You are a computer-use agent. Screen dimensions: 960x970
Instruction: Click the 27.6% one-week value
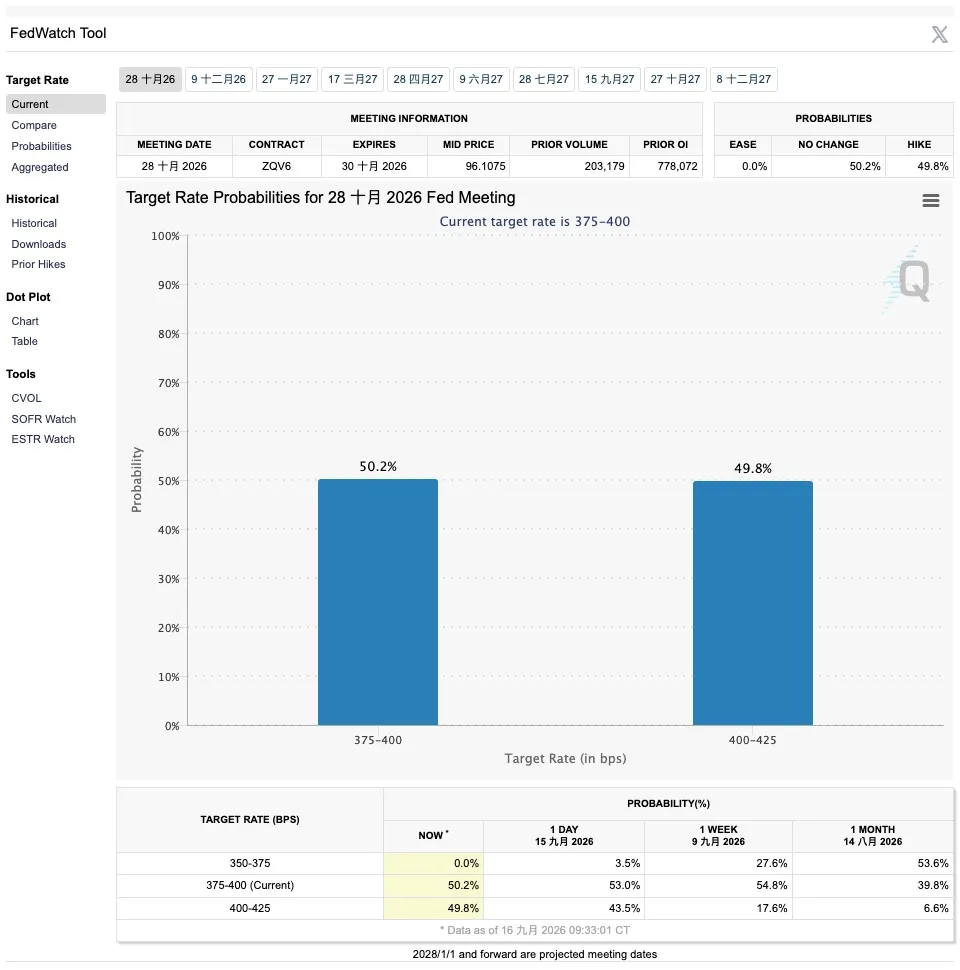click(771, 863)
